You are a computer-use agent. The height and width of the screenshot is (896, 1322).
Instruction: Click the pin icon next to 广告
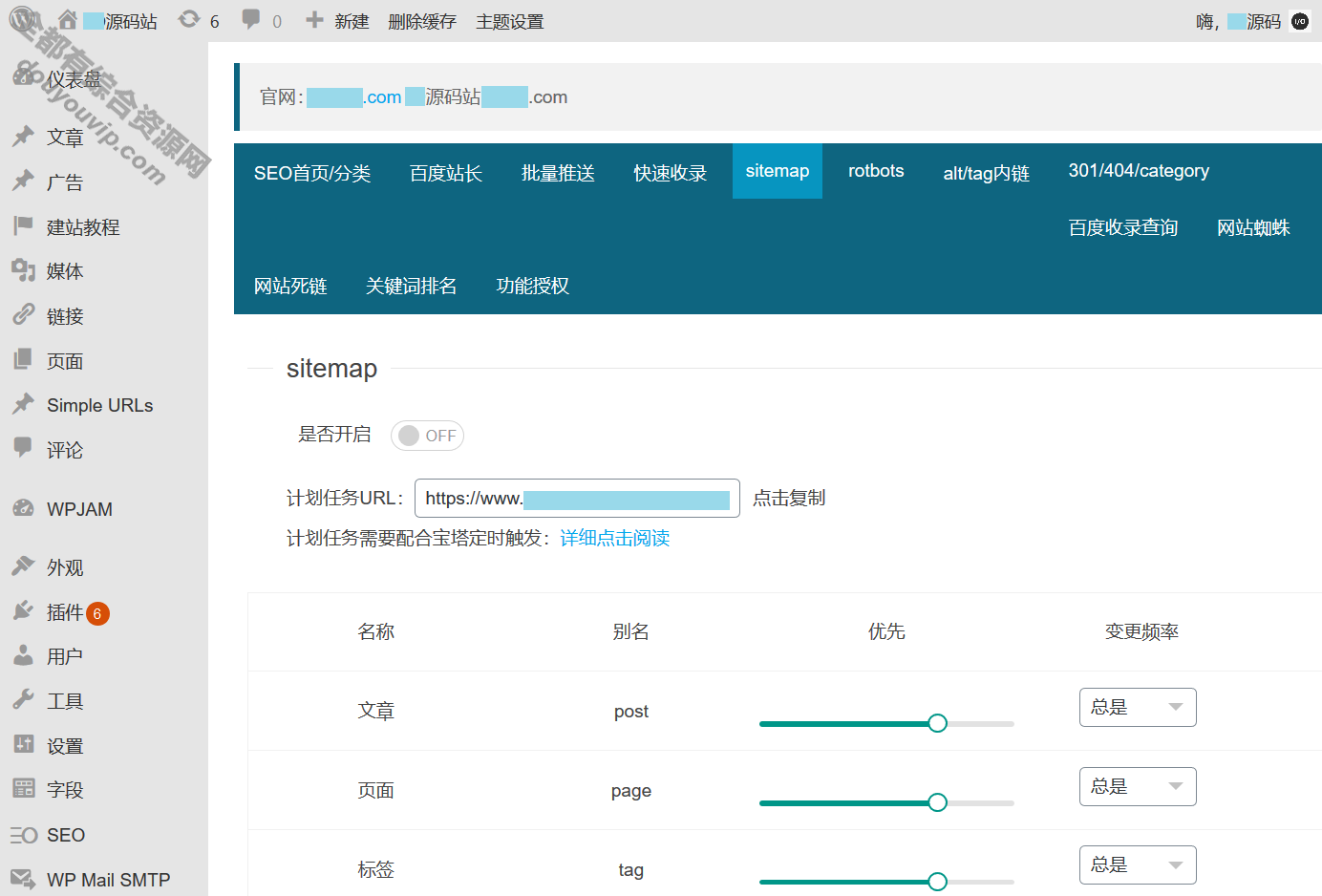point(23,181)
